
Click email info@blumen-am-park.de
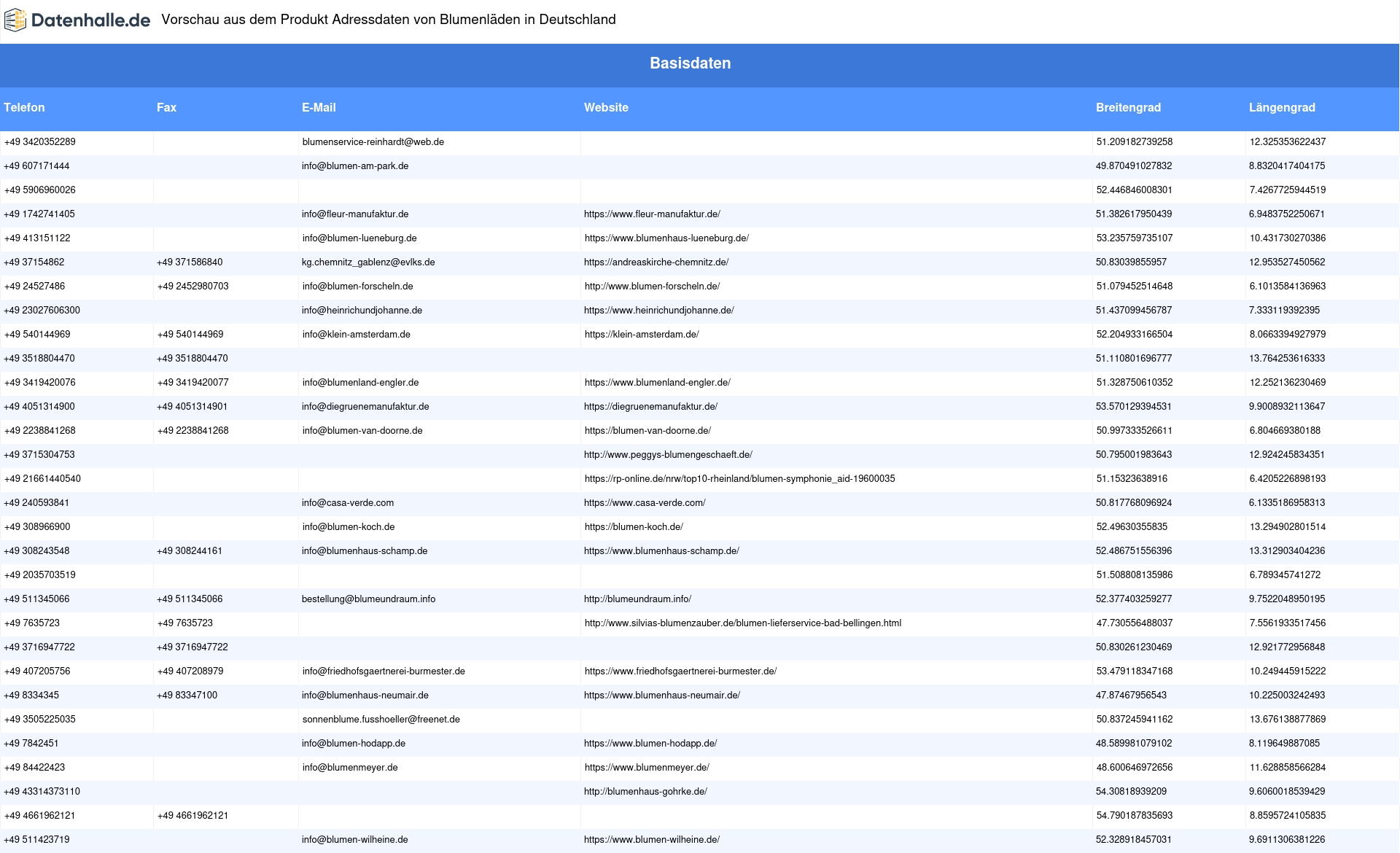click(x=355, y=166)
